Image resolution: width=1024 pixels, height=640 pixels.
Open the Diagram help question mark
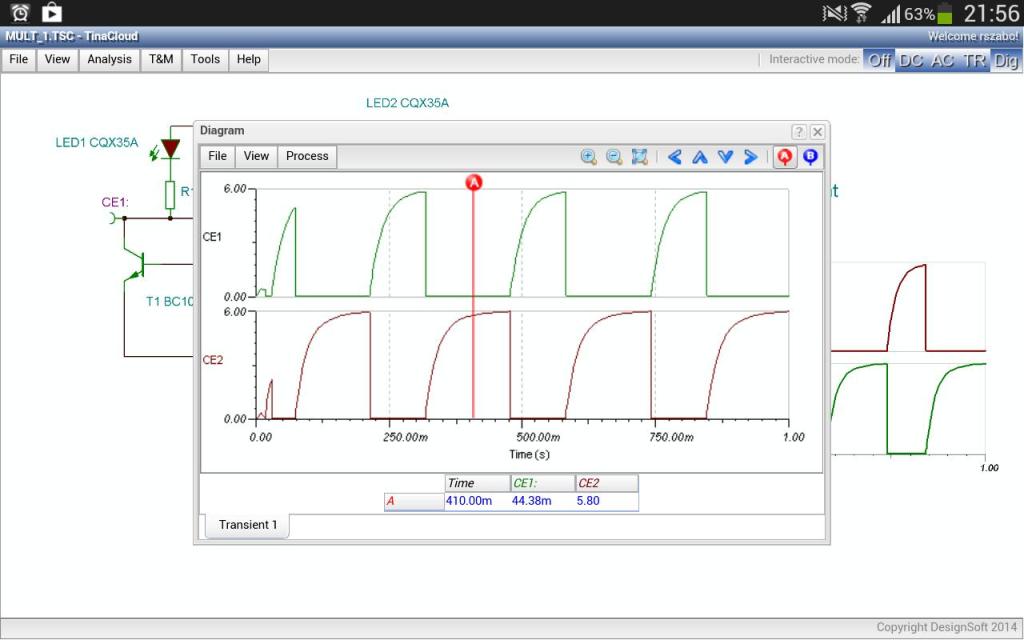[x=798, y=132]
